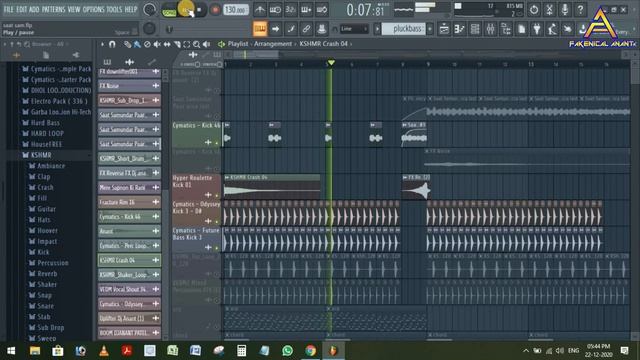Image resolution: width=640 pixels, height=360 pixels.
Task: Click the add-pattern plus beside pluckbass
Action: pyautogui.click(x=430, y=29)
